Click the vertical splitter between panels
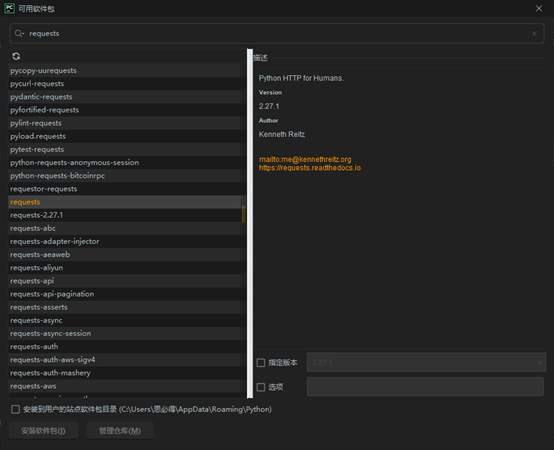This screenshot has width=554, height=450. click(x=250, y=224)
